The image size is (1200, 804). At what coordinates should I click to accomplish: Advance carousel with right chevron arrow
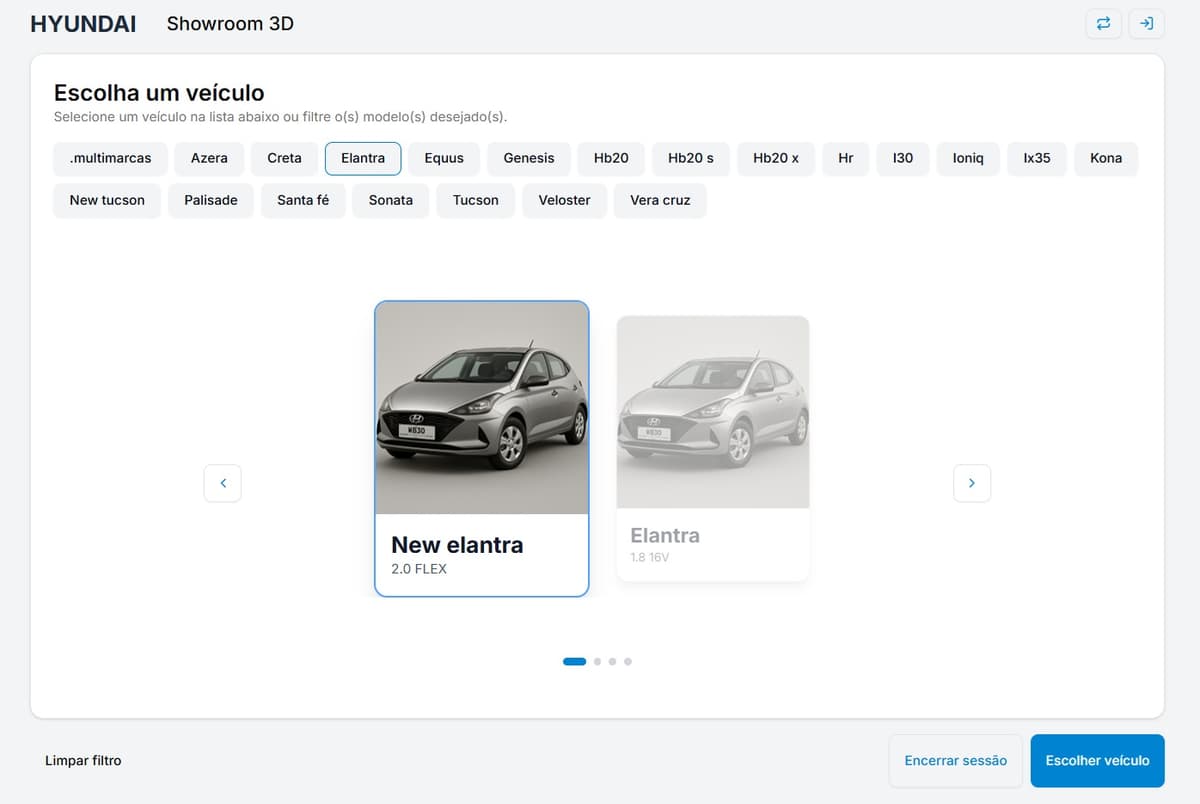[x=972, y=483]
